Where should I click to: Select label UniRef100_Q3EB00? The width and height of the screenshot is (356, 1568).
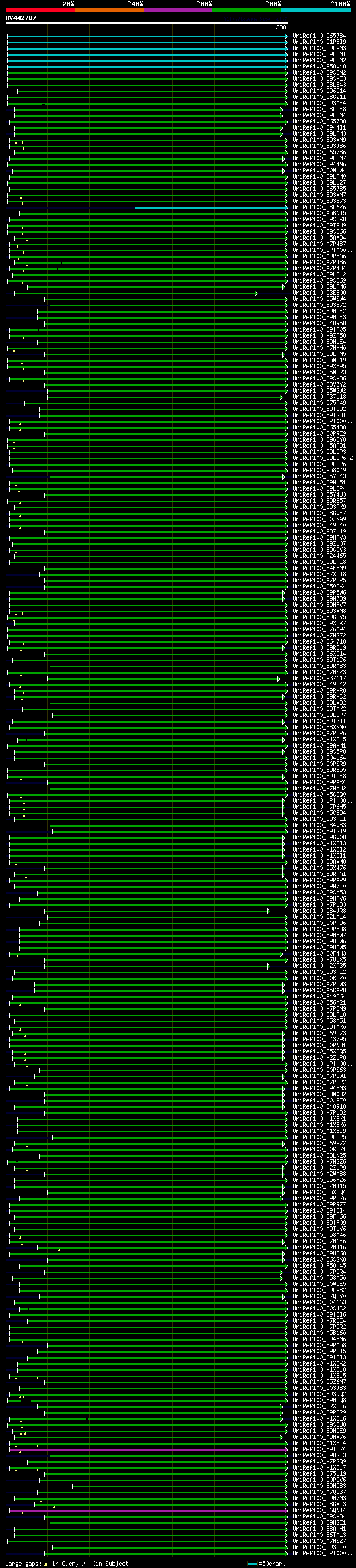pyautogui.click(x=319, y=293)
